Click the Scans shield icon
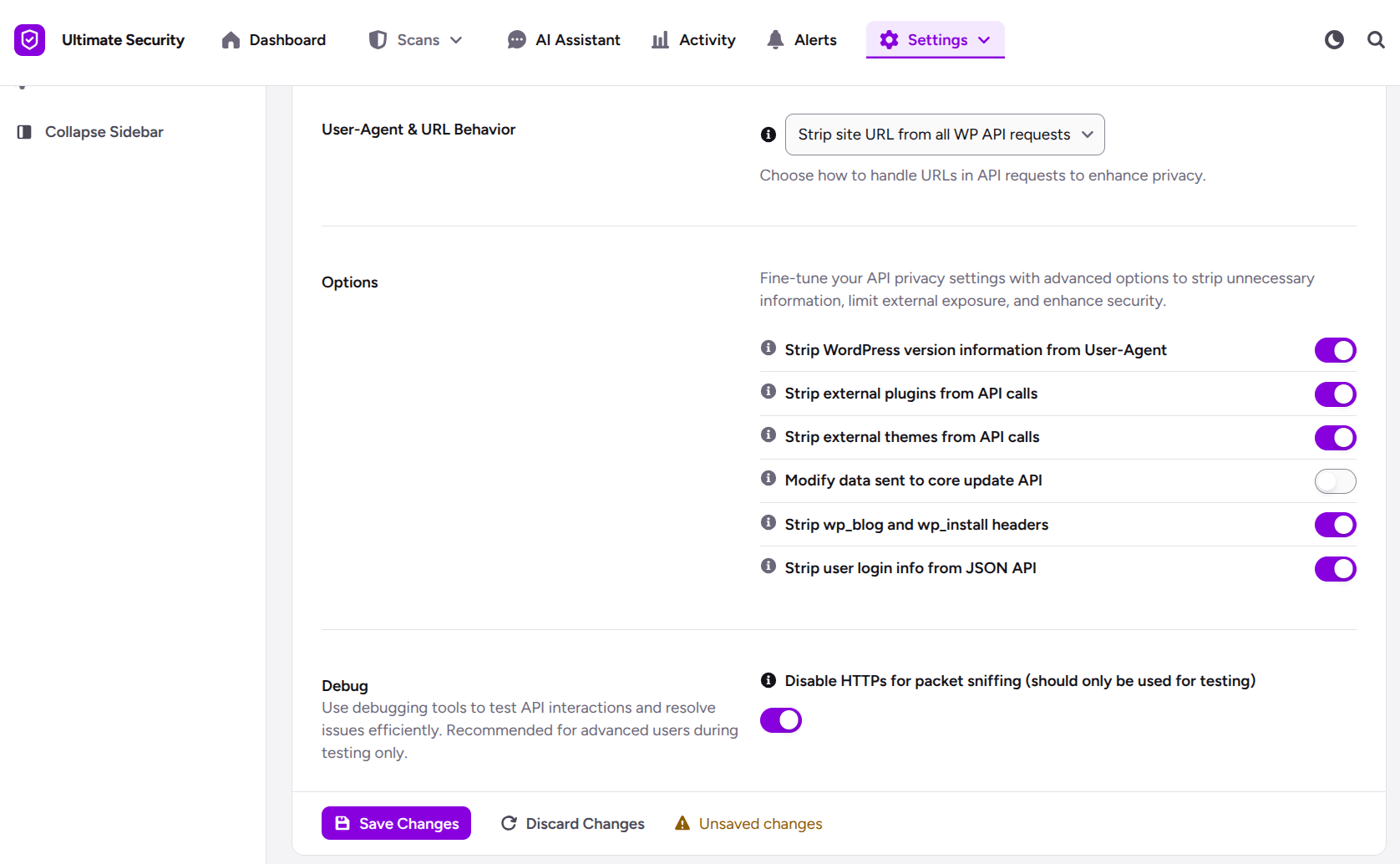Viewport: 1400px width, 864px height. point(378,40)
